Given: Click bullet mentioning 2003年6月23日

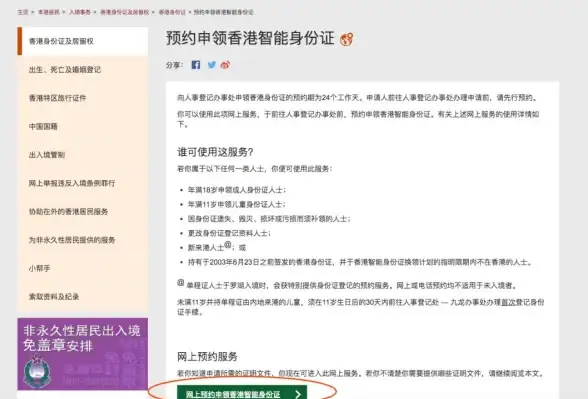Looking at the screenshot, I should coord(360,262).
